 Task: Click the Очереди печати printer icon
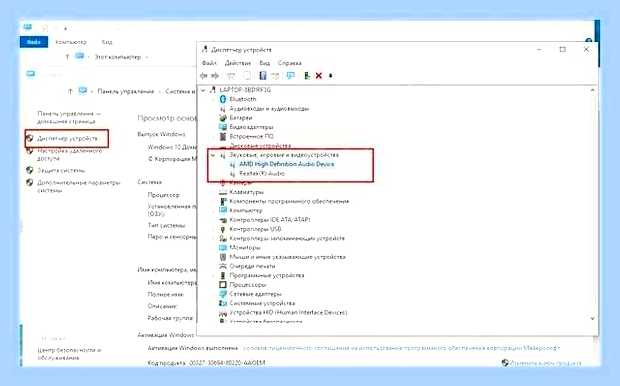(223, 266)
